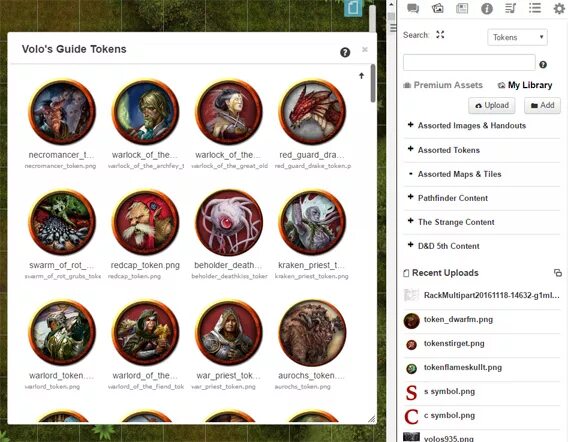This screenshot has width=568, height=442.
Task: Open the Tokens search type dropdown
Action: click(517, 37)
